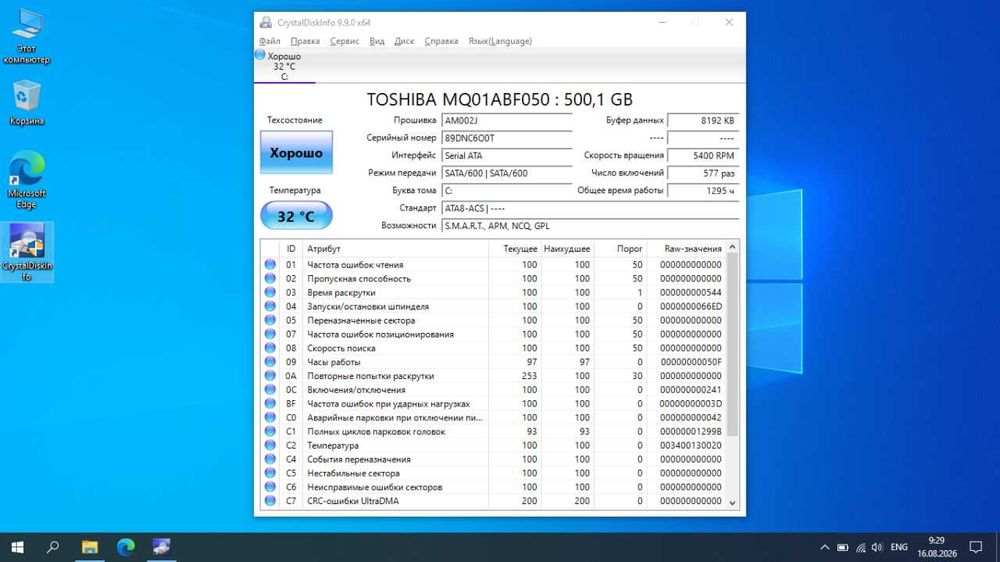Open the Правка menu

click(305, 41)
